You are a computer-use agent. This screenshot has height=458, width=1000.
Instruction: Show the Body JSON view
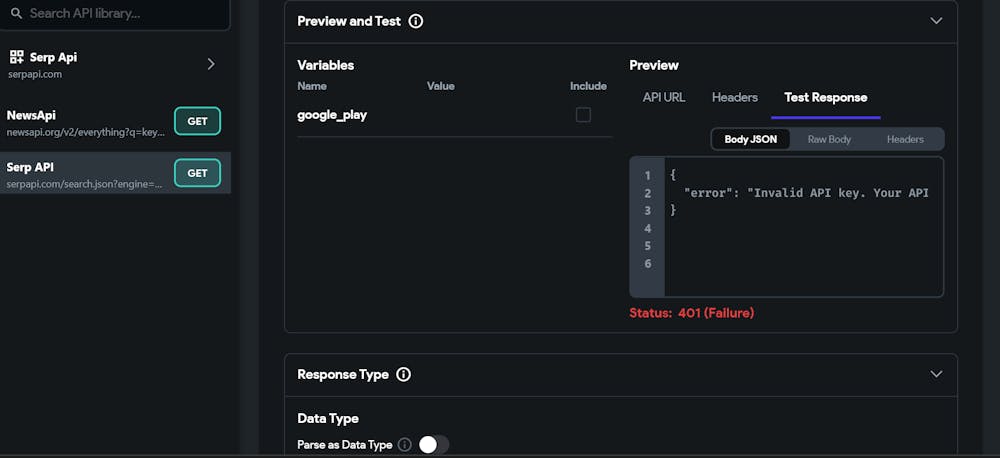click(751, 139)
